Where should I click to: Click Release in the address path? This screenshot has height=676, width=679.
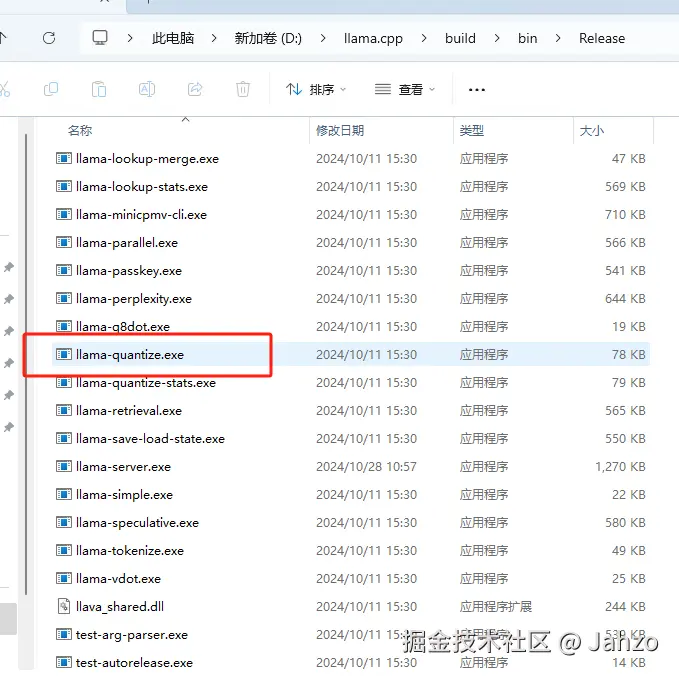602,38
